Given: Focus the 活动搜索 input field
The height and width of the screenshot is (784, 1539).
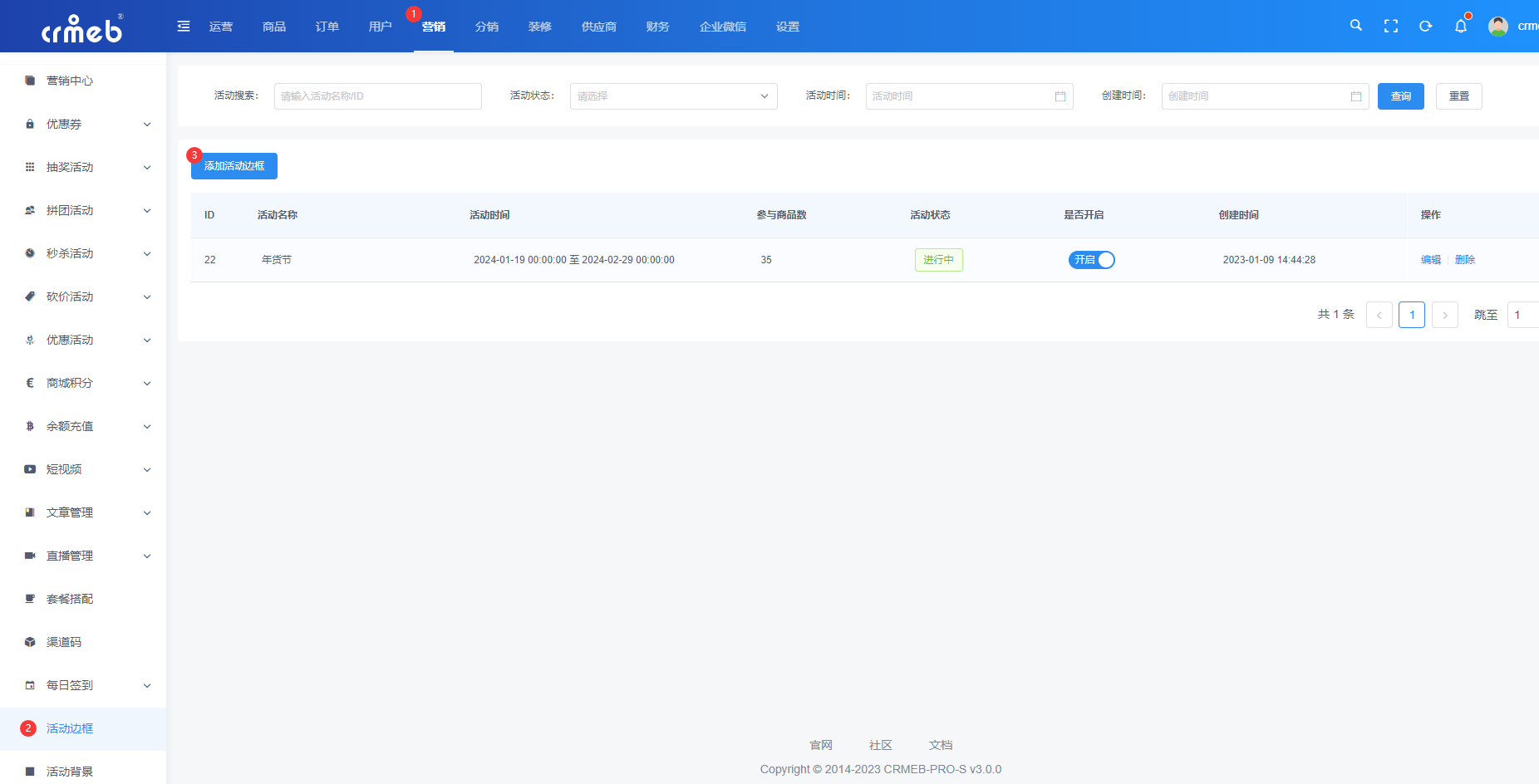Looking at the screenshot, I should point(378,96).
